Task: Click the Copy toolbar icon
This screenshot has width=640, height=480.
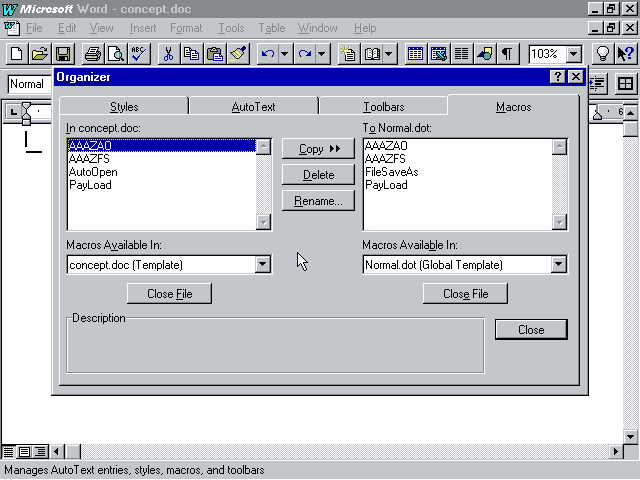Action: pyautogui.click(x=191, y=53)
